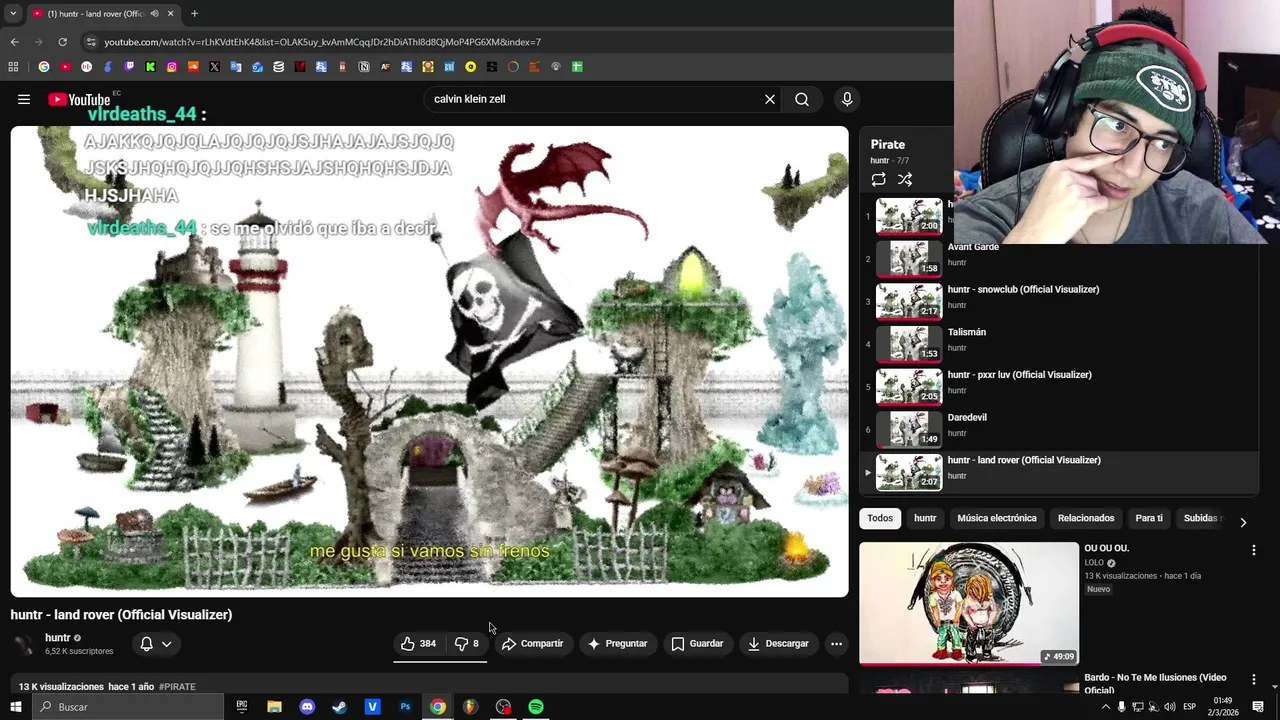Viewport: 1280px width, 720px height.
Task: Open Epic Games from the taskbar
Action: (241, 707)
